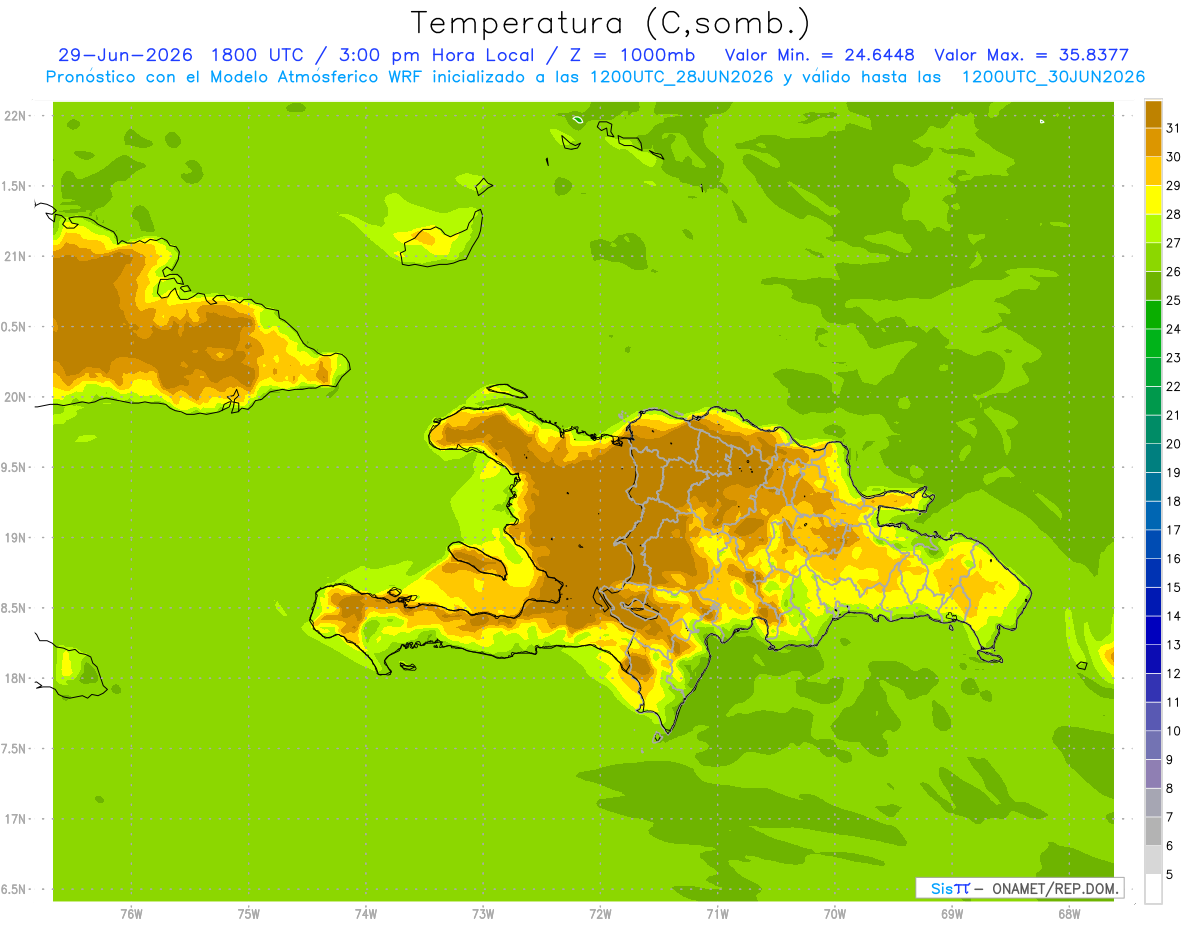Screen dimensions: 1200x927
Task: Pick the dark brown swatch above 31
Action: (x=1153, y=114)
